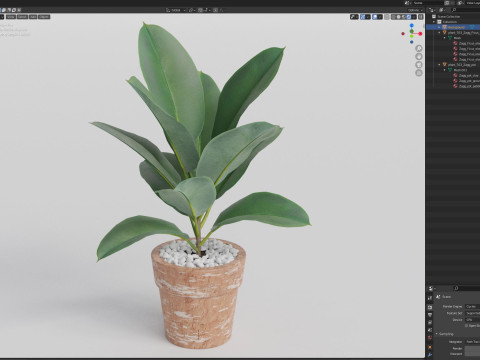Open the World properties tab

[x=430, y=338]
